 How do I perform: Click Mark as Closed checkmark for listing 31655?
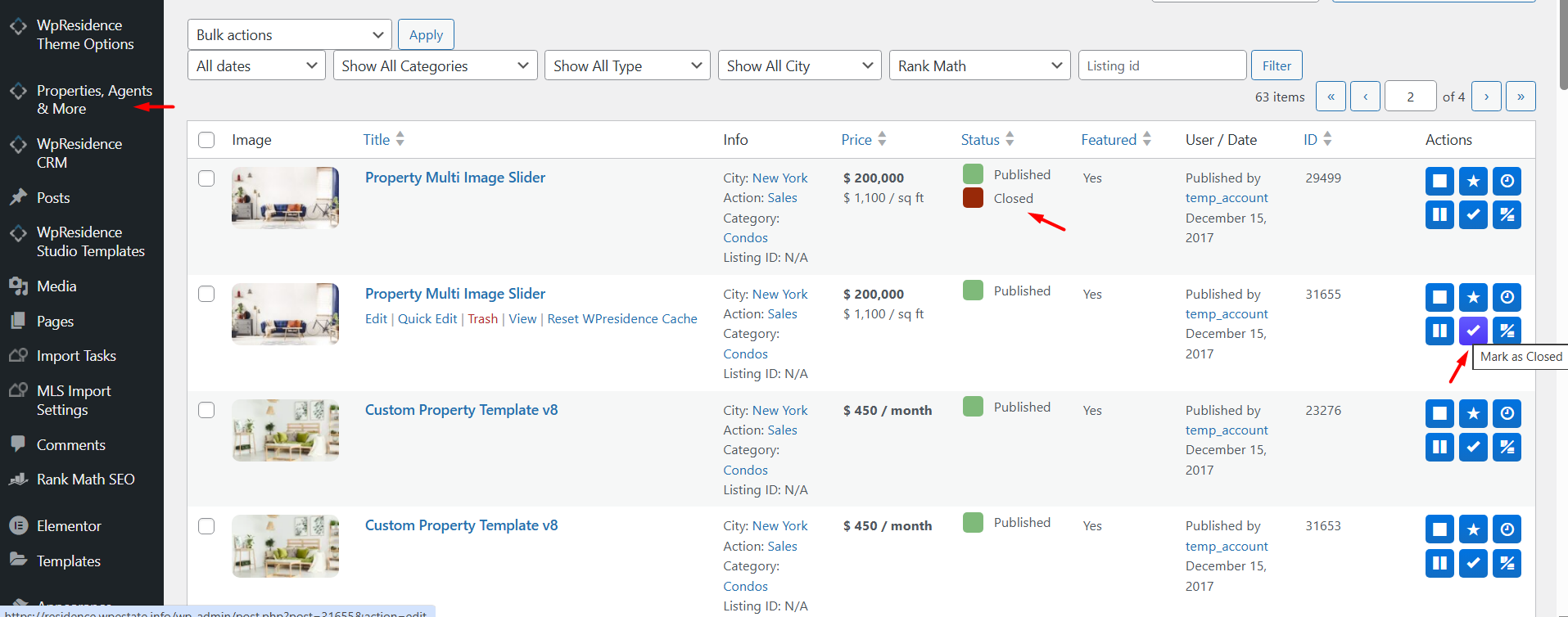[x=1472, y=331]
